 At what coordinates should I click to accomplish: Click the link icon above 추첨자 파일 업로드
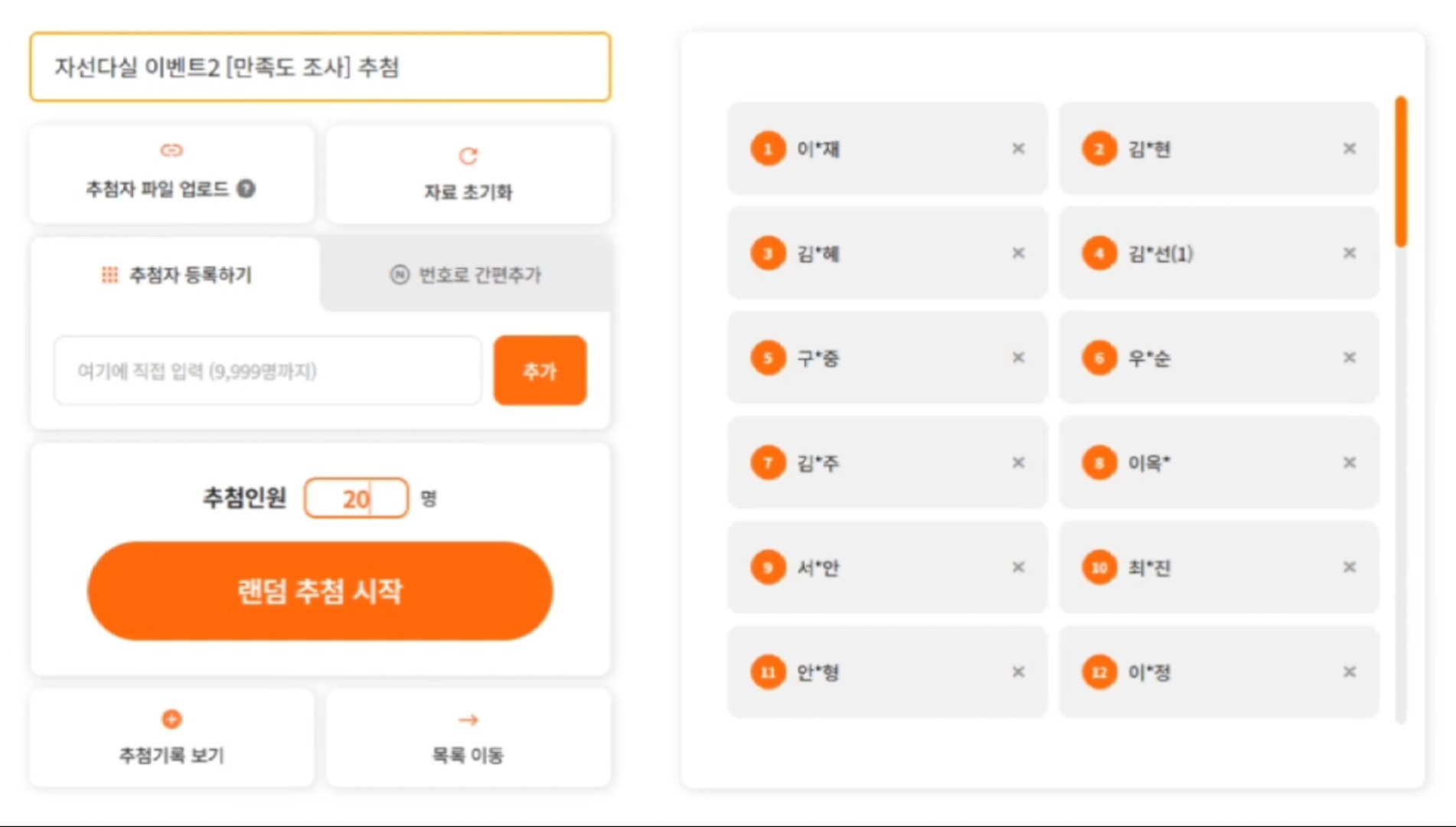tap(171, 150)
